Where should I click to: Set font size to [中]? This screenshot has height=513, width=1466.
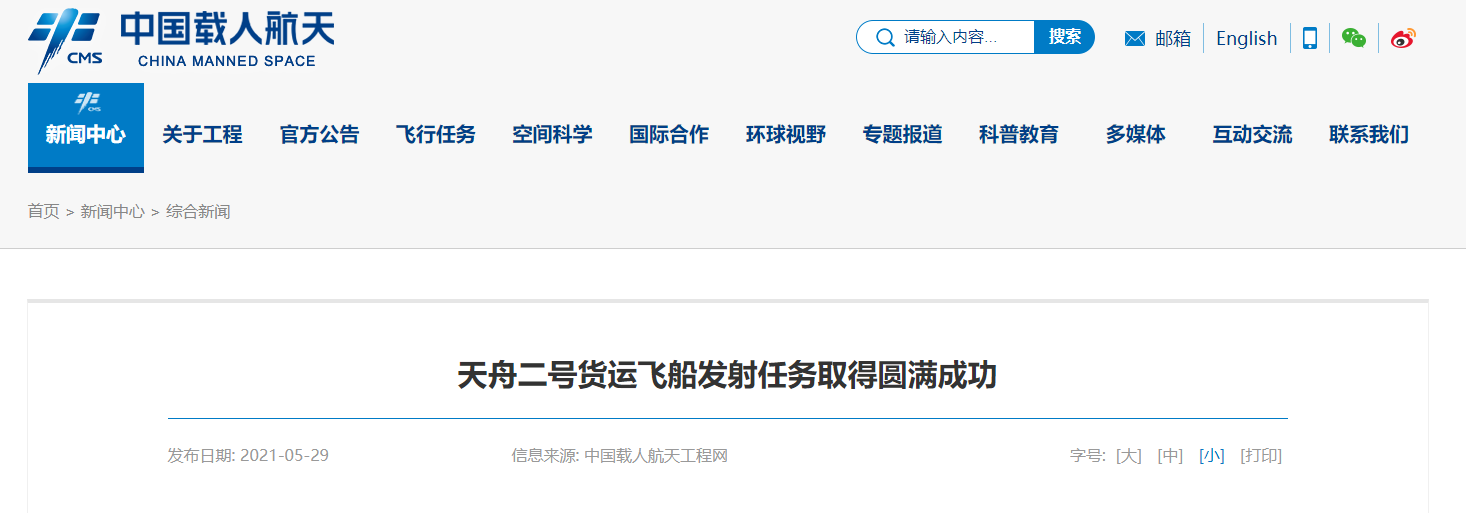pyautogui.click(x=1170, y=456)
